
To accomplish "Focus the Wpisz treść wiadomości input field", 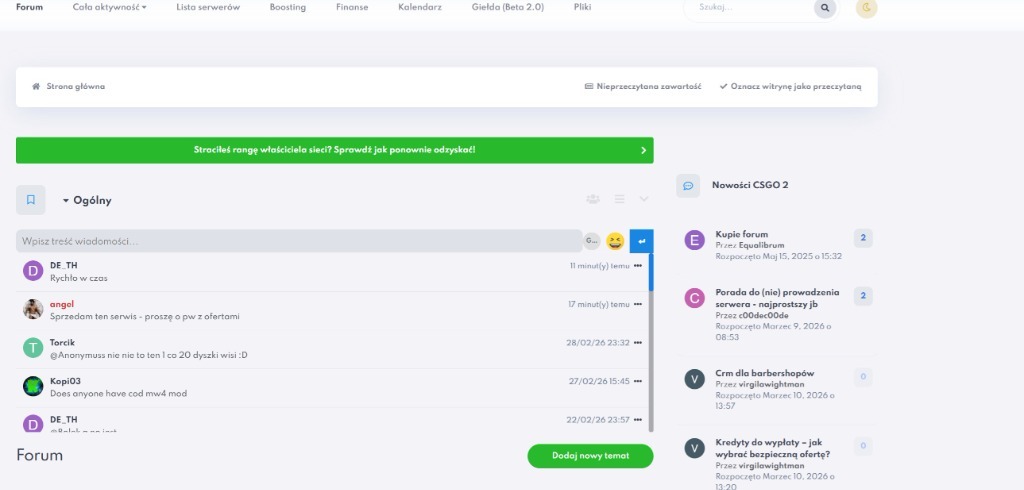I will pyautogui.click(x=298, y=241).
